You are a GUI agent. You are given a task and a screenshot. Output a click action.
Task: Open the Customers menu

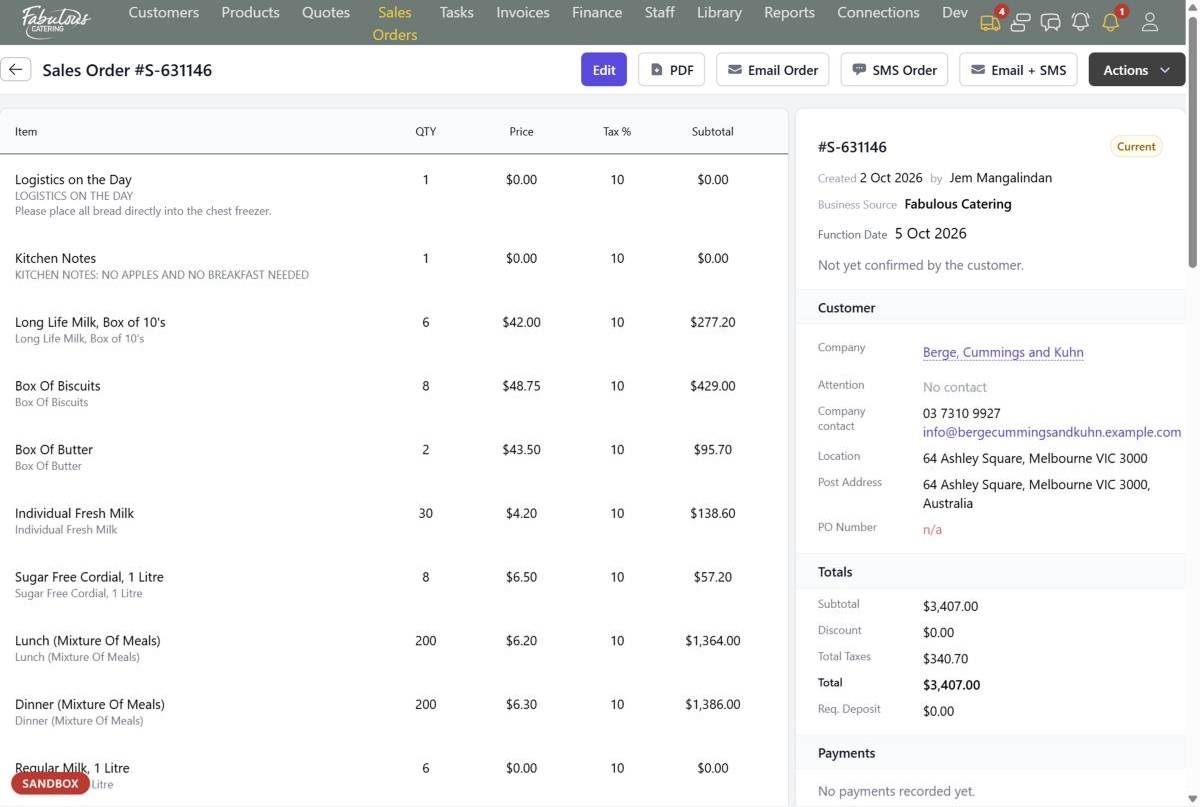click(x=164, y=13)
